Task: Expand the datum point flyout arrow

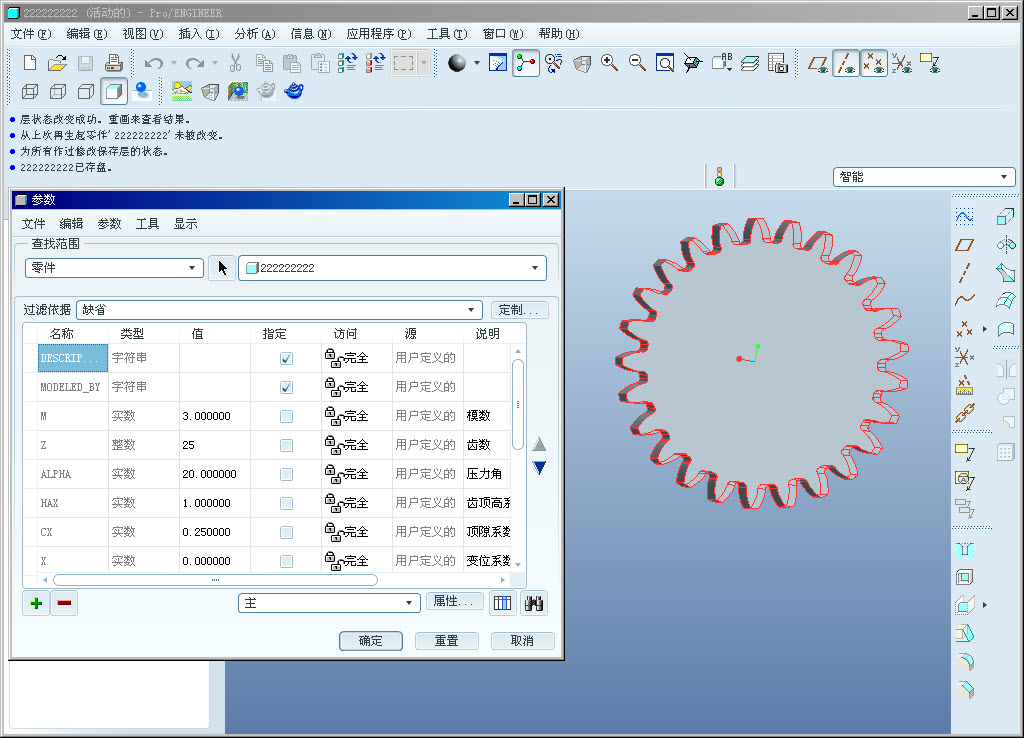Action: click(985, 329)
